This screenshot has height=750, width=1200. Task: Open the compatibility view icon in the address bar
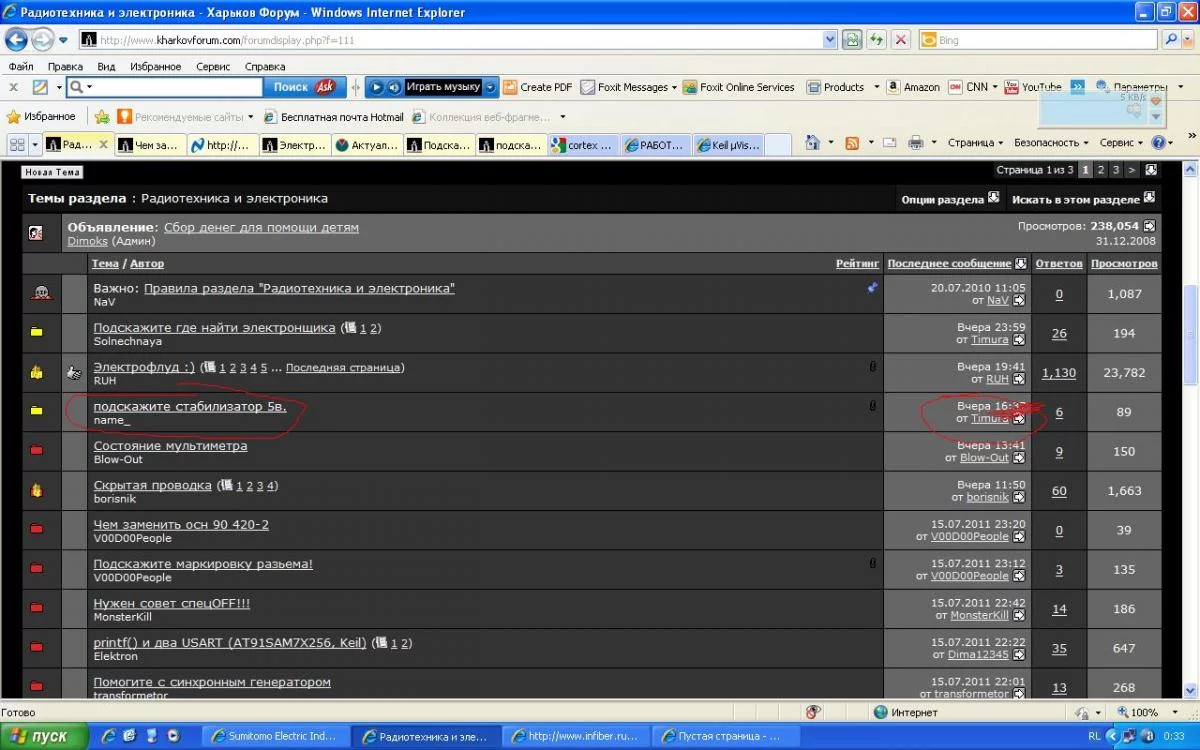click(851, 40)
